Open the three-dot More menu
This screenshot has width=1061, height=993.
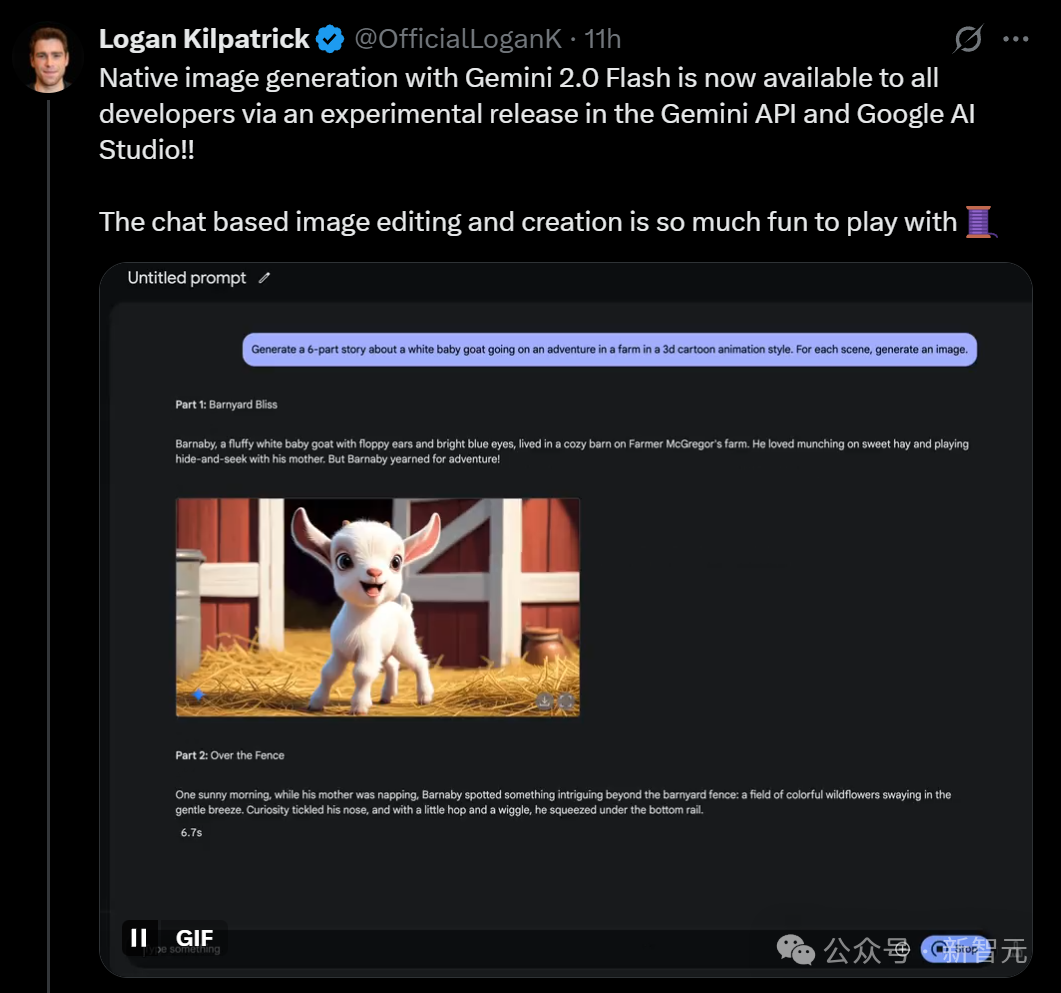1015,40
